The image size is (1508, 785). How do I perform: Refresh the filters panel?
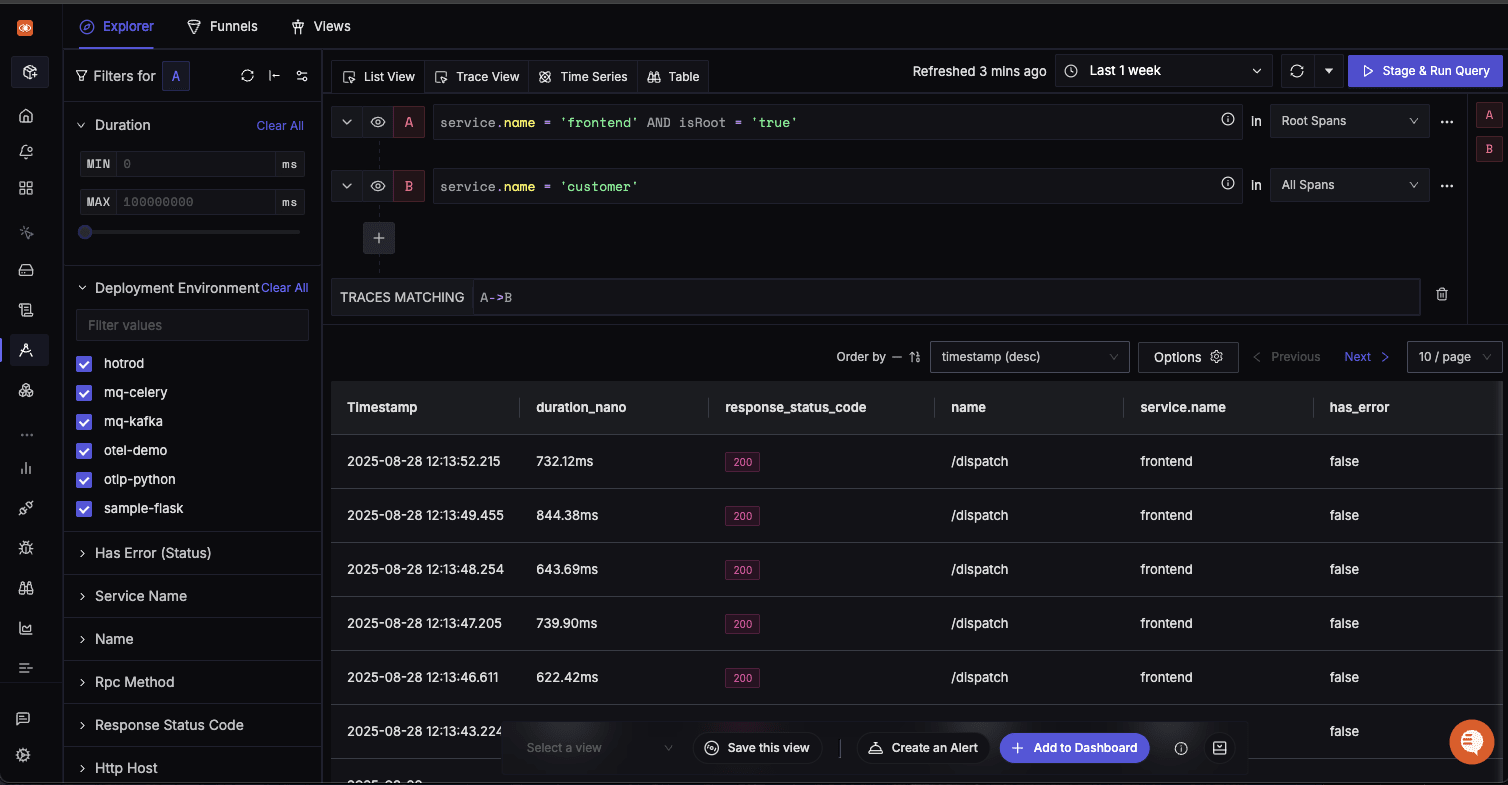point(247,76)
